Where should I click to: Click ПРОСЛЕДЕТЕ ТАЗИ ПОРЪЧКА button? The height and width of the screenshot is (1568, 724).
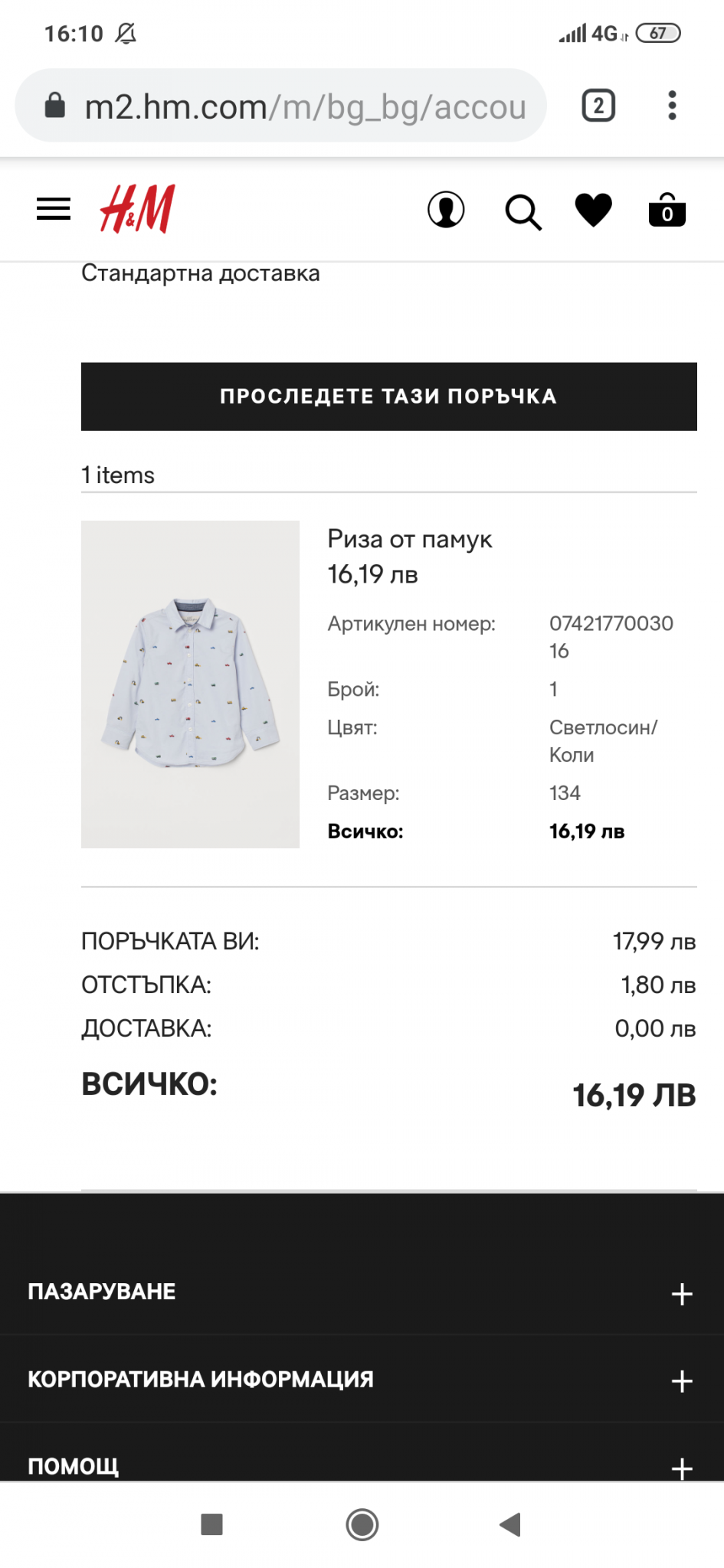click(x=388, y=397)
